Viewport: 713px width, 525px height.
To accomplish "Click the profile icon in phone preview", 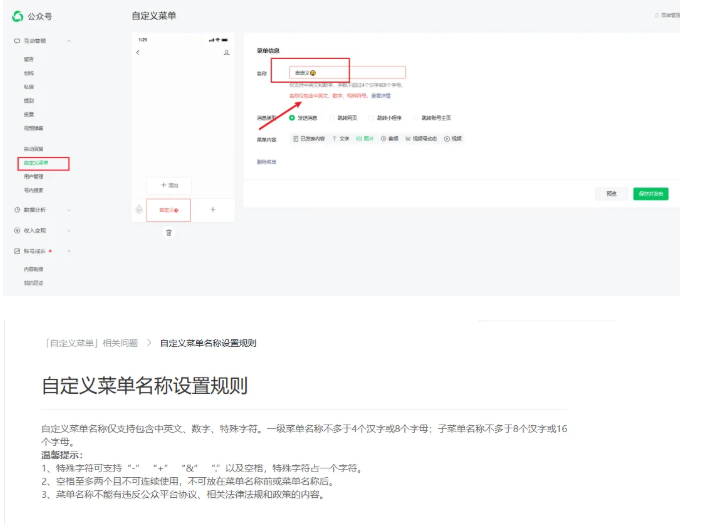I will click(227, 52).
